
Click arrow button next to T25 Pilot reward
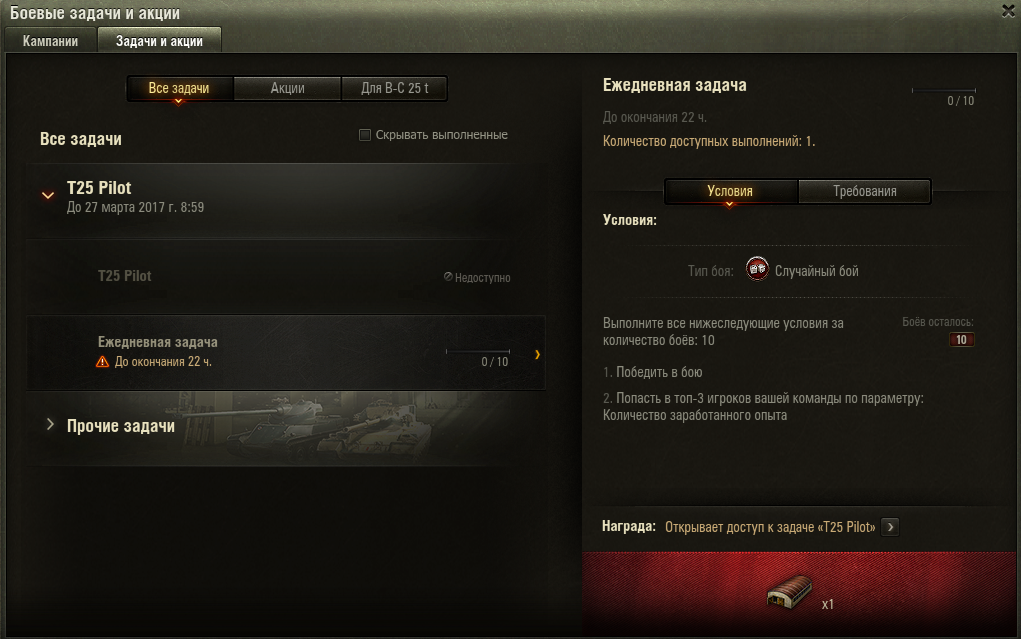(x=890, y=527)
